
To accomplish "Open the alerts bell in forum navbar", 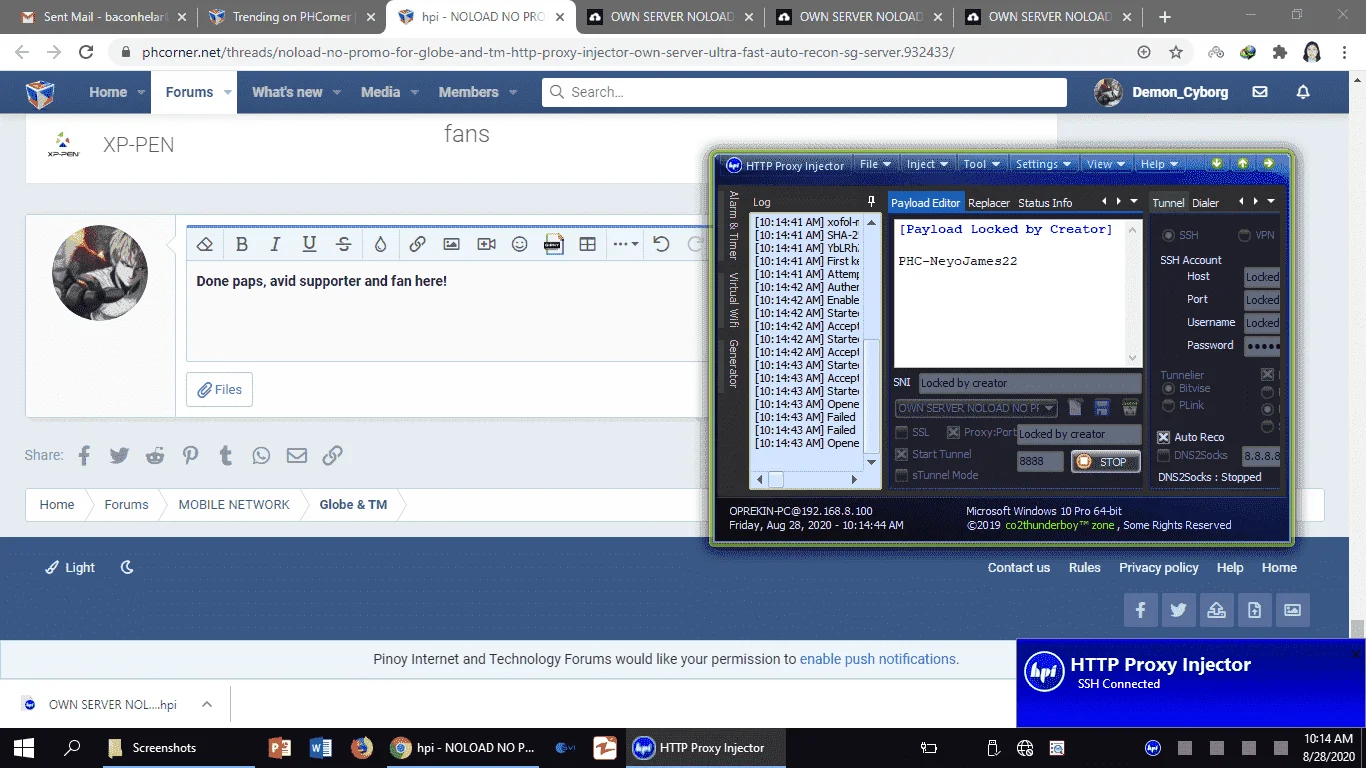I will click(1303, 92).
